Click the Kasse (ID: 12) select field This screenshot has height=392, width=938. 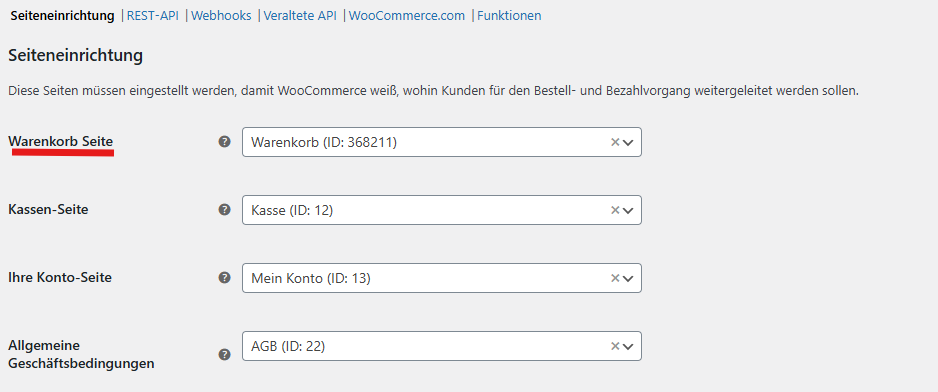click(x=441, y=210)
